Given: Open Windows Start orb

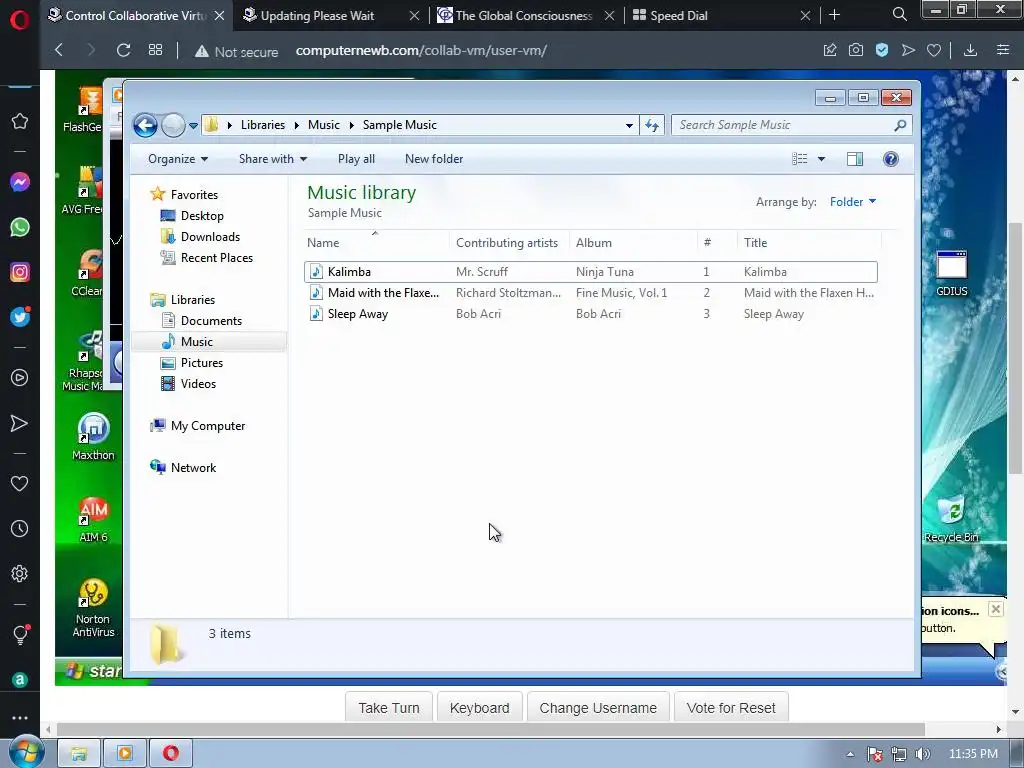Looking at the screenshot, I should pyautogui.click(x=25, y=752).
